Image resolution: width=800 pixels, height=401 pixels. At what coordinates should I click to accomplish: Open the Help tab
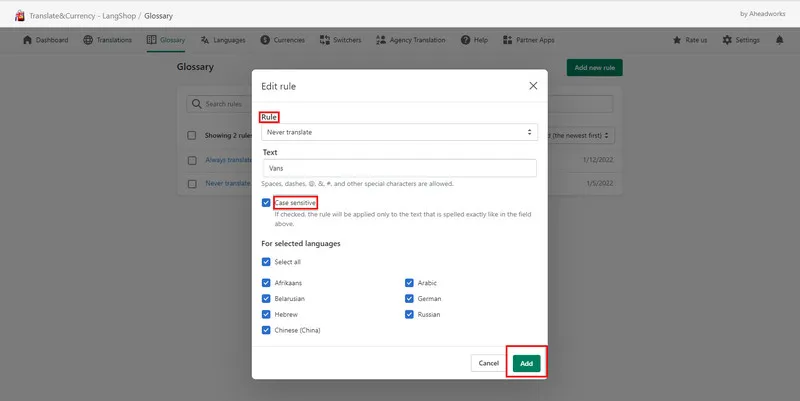(x=474, y=40)
